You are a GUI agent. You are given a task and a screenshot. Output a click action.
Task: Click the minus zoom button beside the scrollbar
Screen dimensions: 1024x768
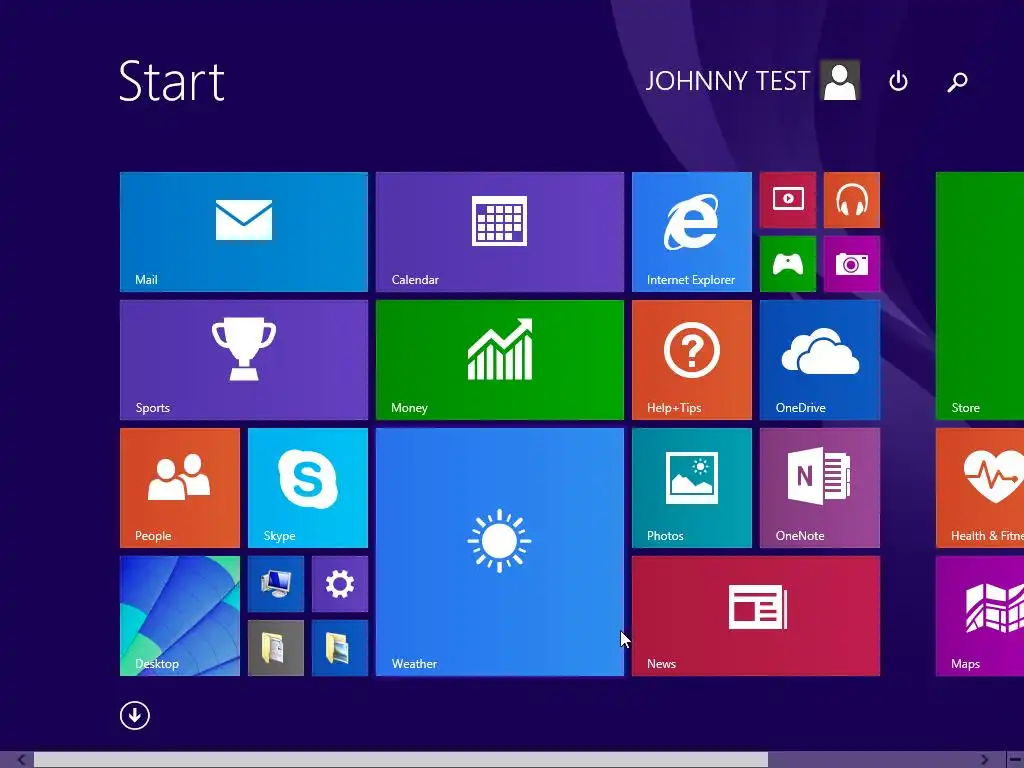tap(1016, 760)
